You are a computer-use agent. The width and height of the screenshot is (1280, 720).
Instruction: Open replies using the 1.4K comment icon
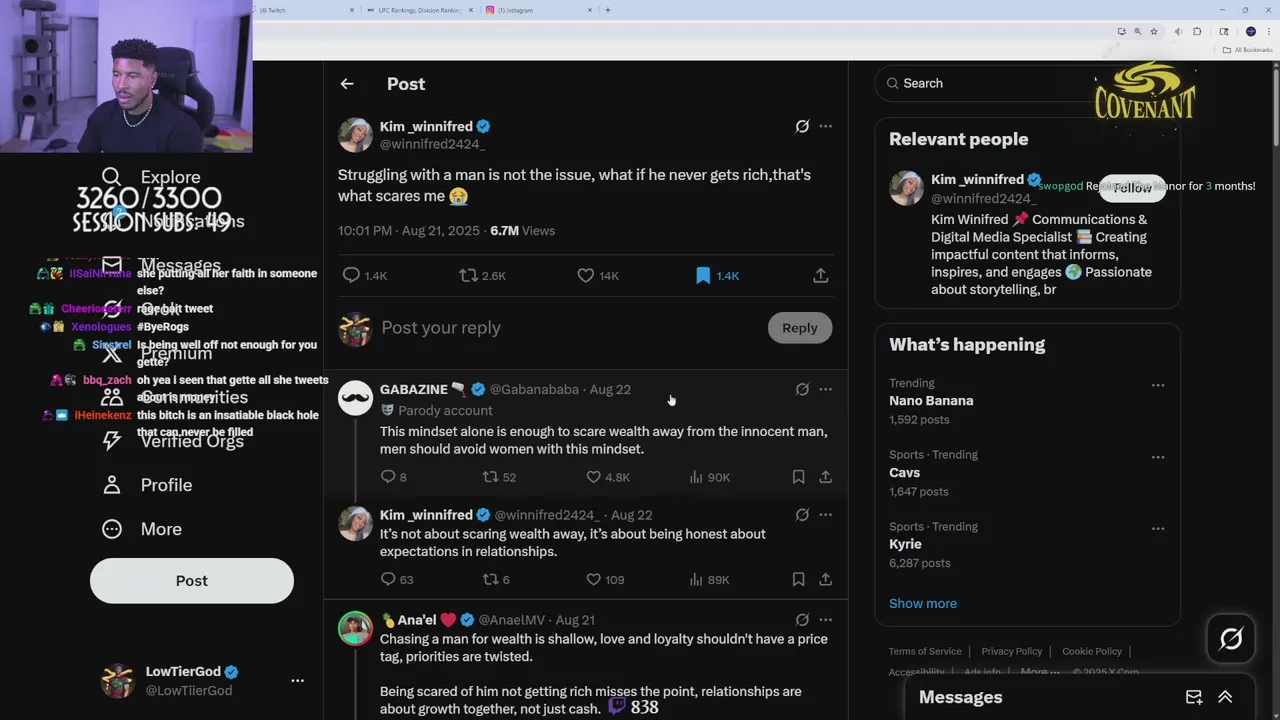coord(351,275)
